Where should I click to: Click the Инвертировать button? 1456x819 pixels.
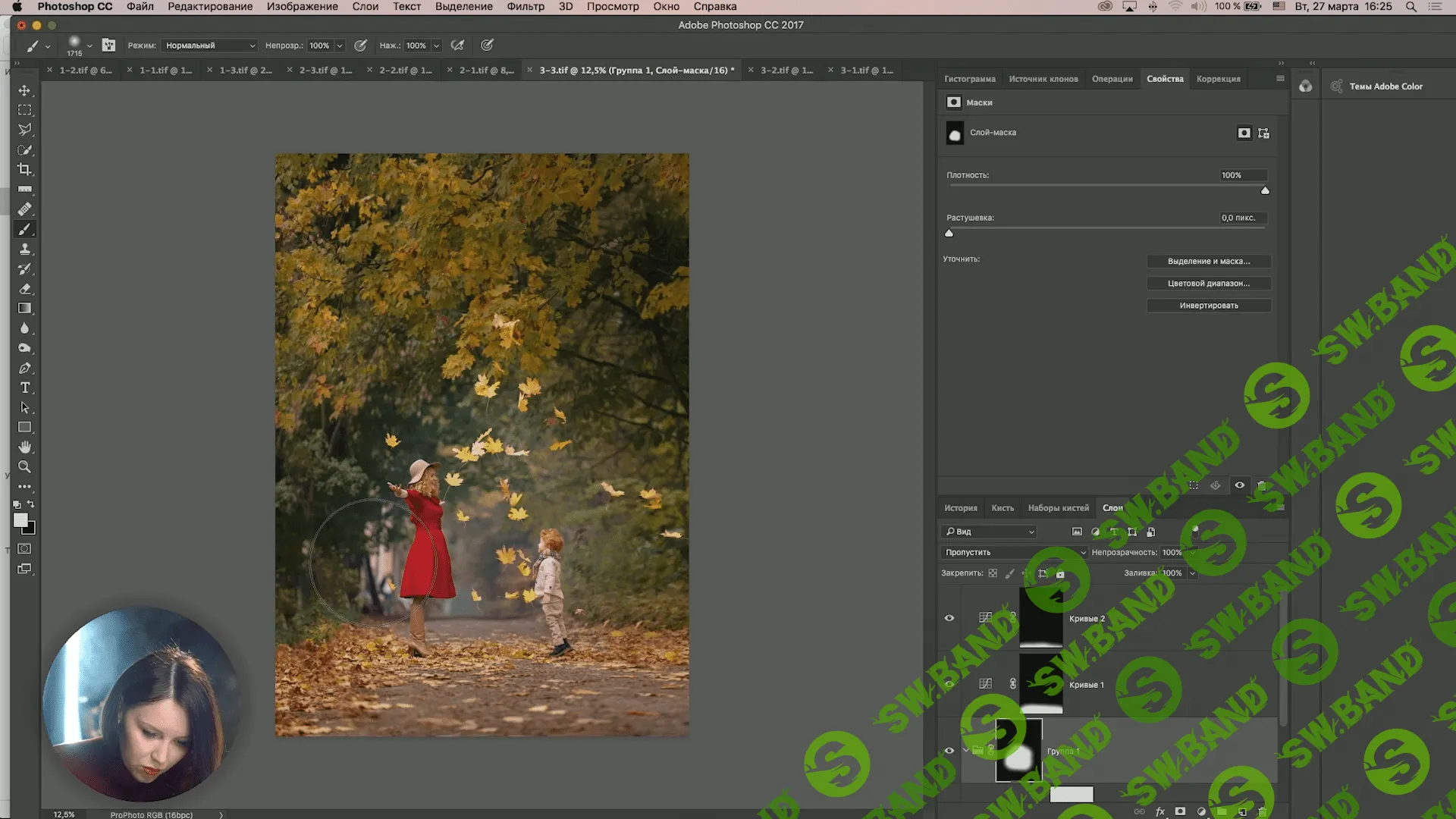(1208, 306)
